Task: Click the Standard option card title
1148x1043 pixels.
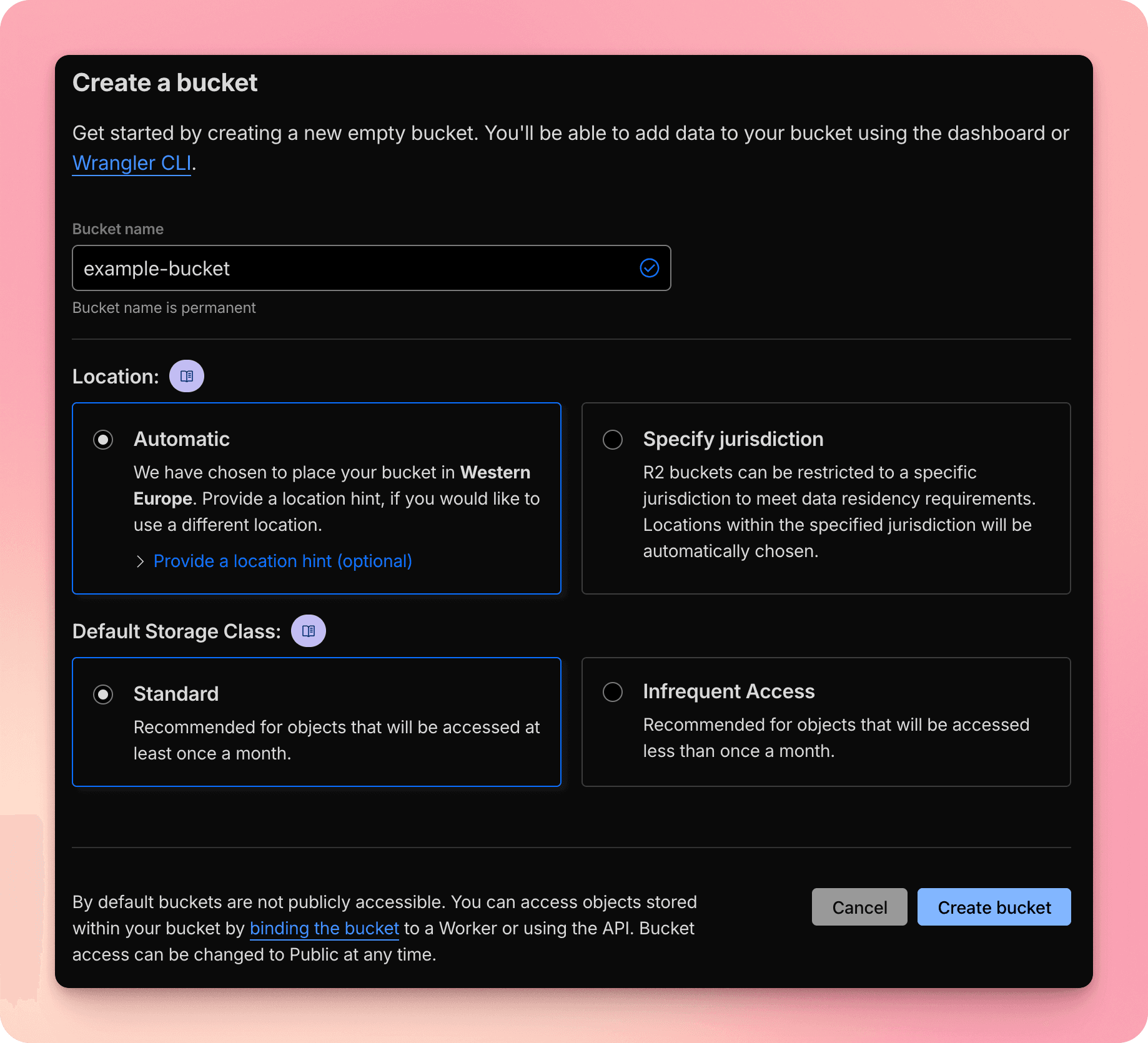Action: click(176, 694)
